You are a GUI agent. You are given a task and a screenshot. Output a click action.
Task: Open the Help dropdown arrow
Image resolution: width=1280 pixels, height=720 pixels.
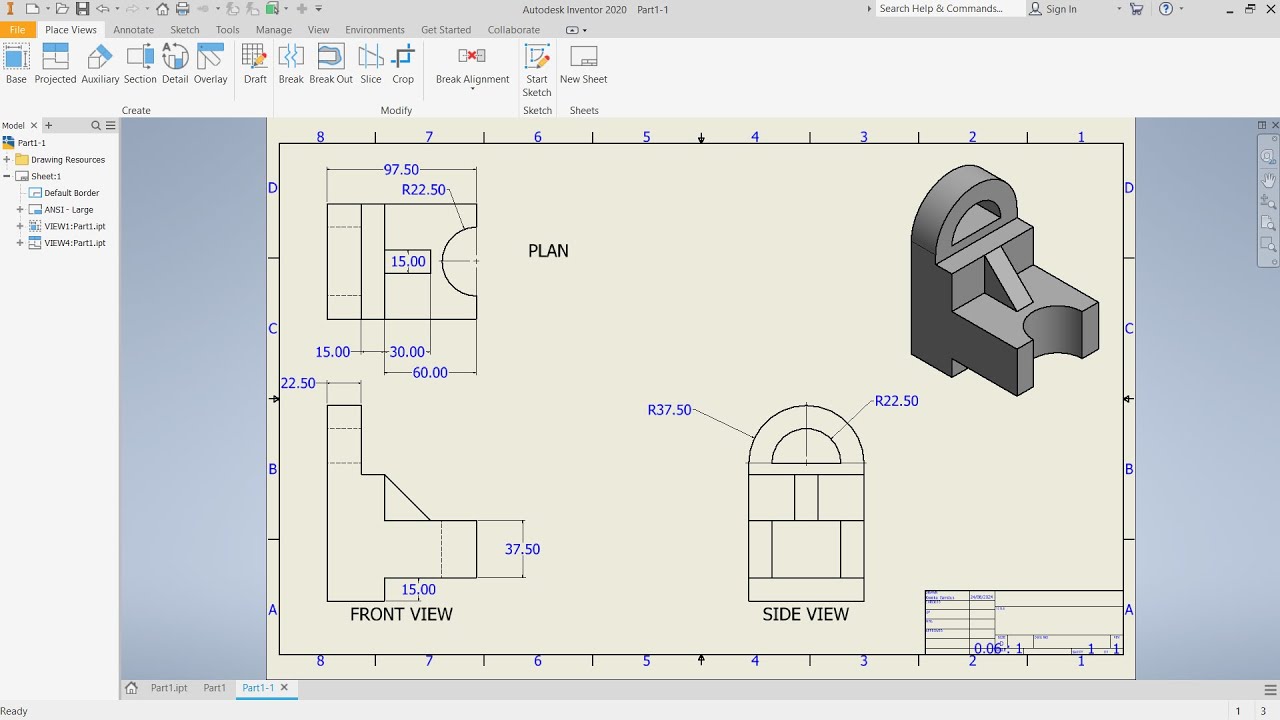[1180, 9]
